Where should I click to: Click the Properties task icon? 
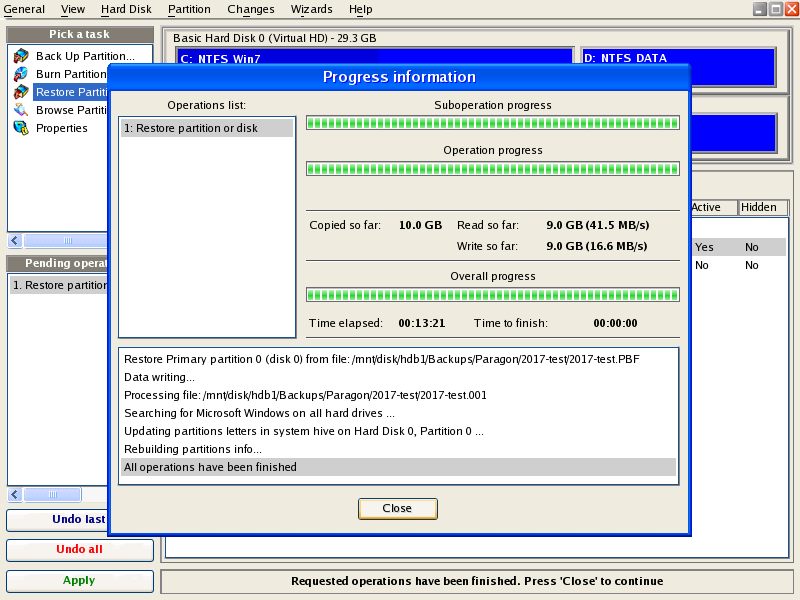pos(21,128)
